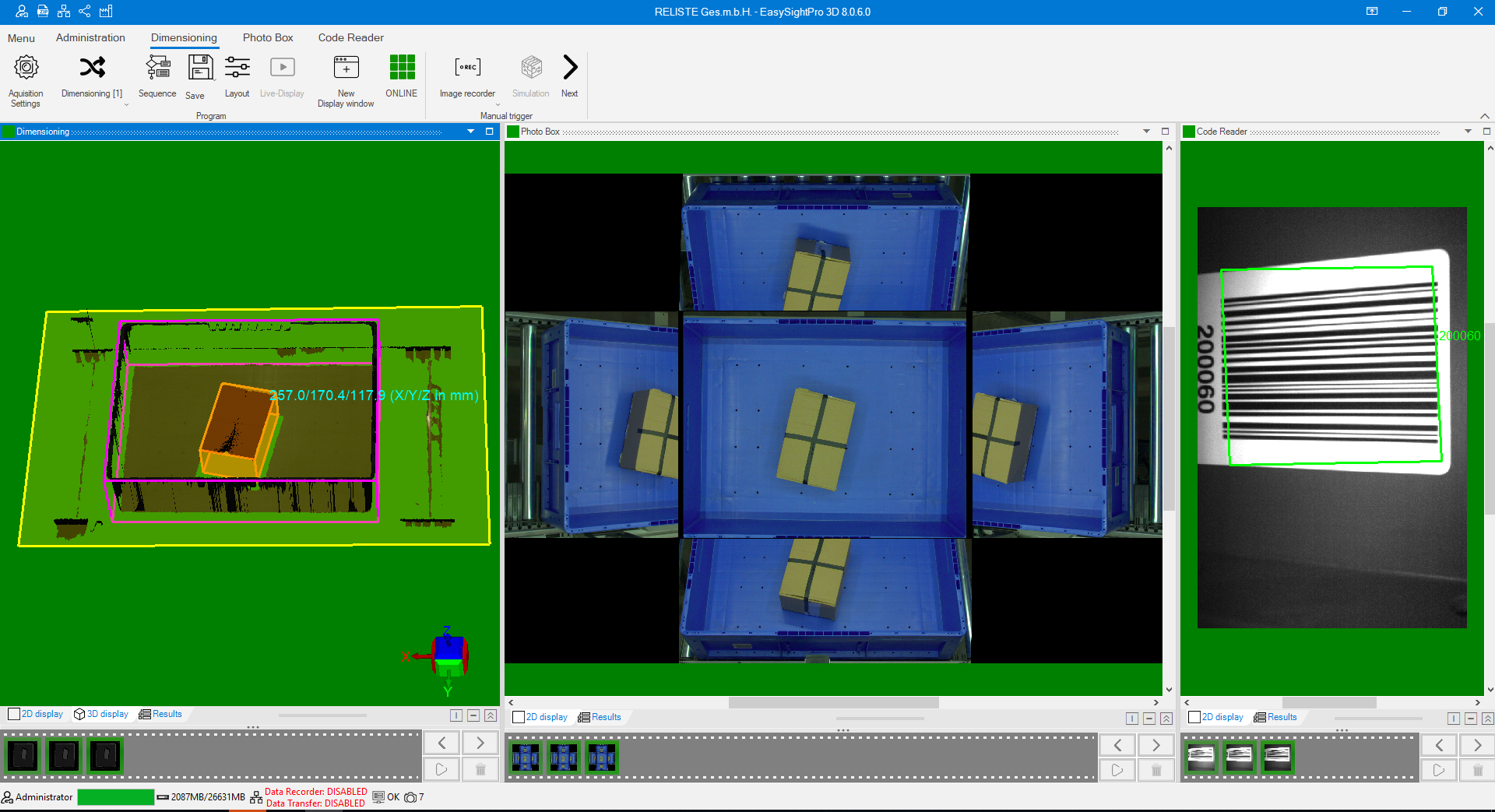Switch to 3D display view
Image resolution: width=1495 pixels, height=812 pixels.
[101, 714]
